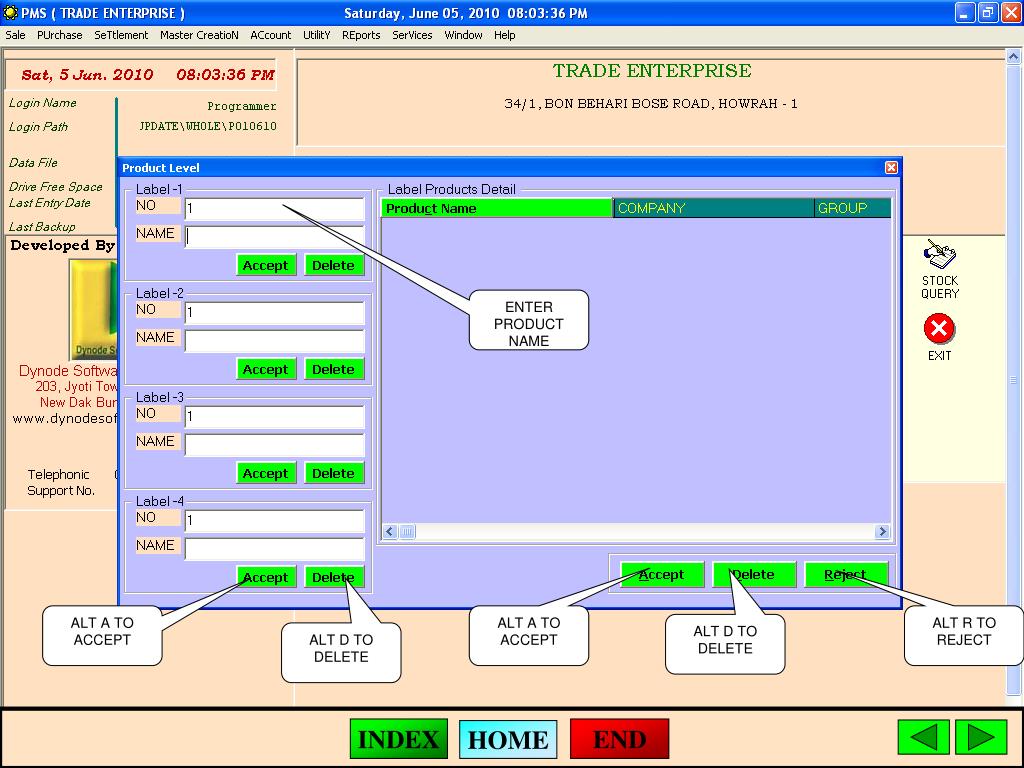Click the main window vertical scrollbar thumb
The image size is (1024, 768).
1014,379
